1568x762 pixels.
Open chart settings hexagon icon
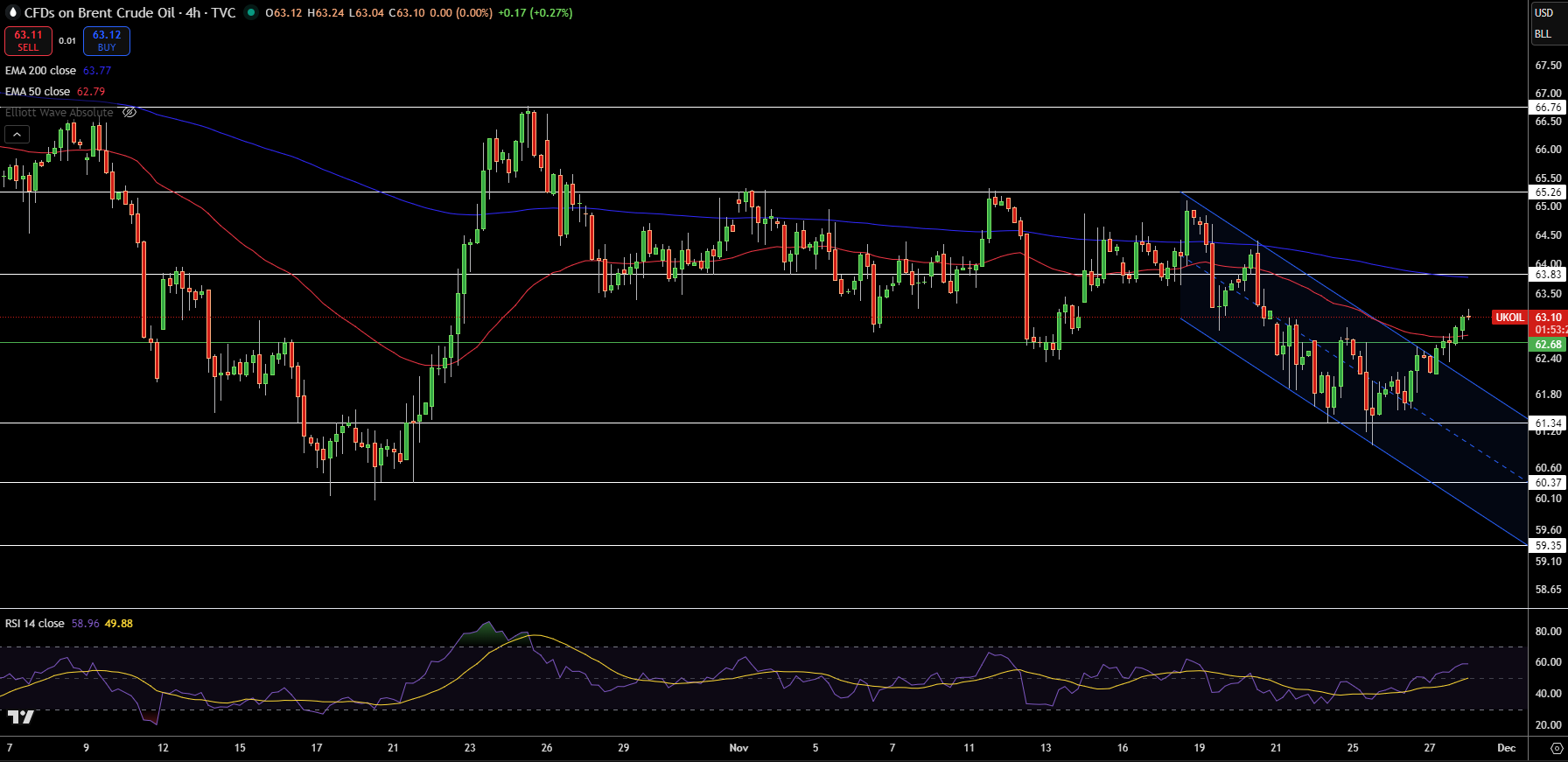tap(1557, 748)
